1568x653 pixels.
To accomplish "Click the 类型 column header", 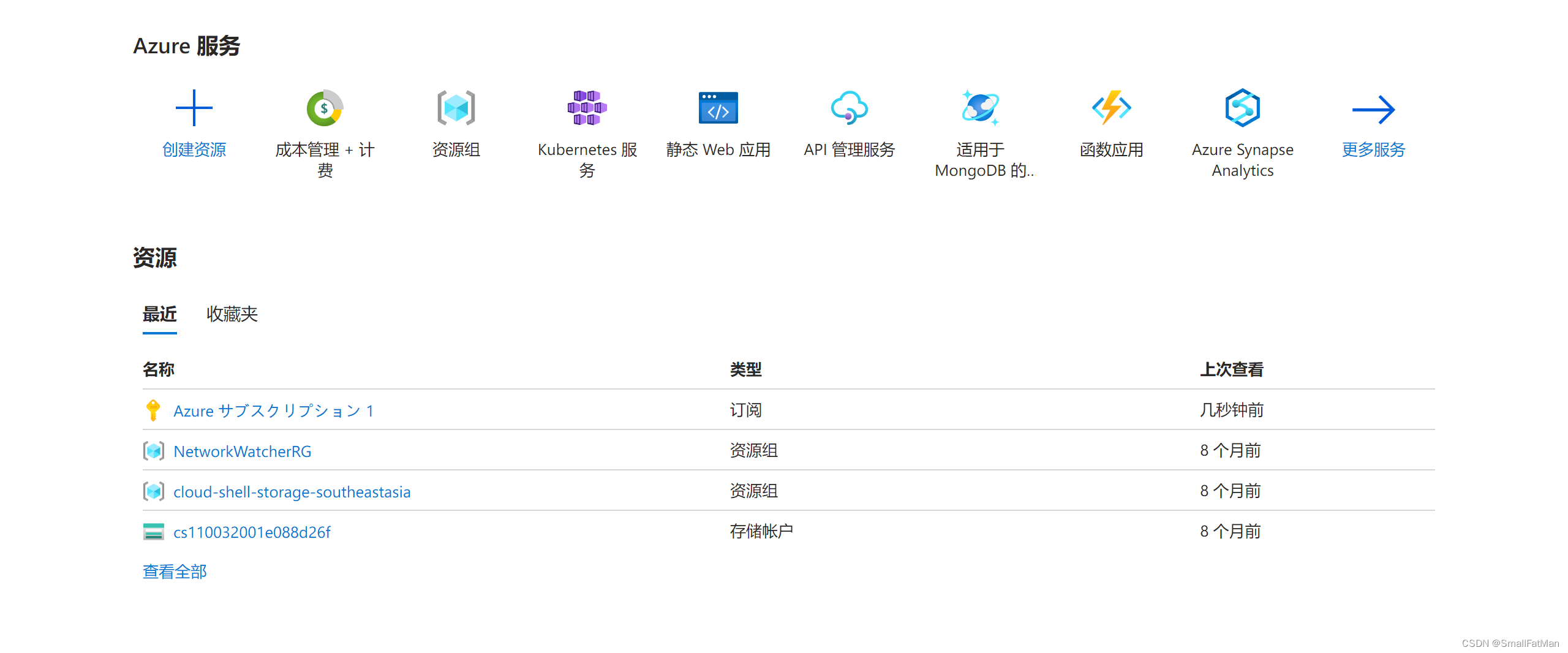I will point(745,369).
